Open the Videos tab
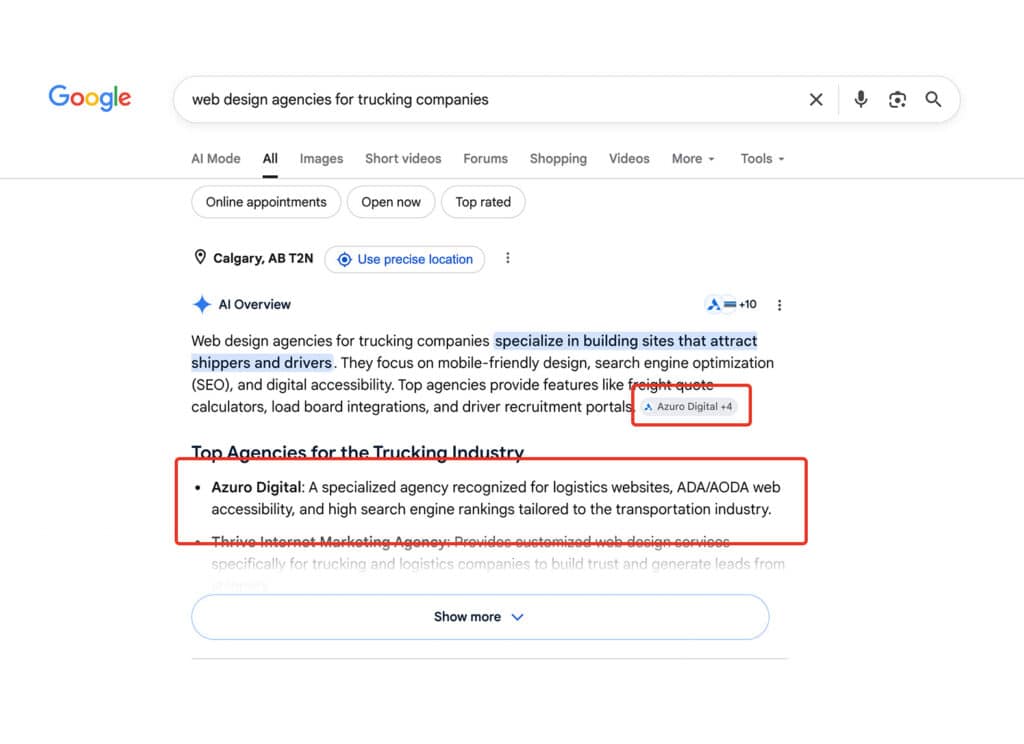This screenshot has width=1024, height=744. [629, 159]
